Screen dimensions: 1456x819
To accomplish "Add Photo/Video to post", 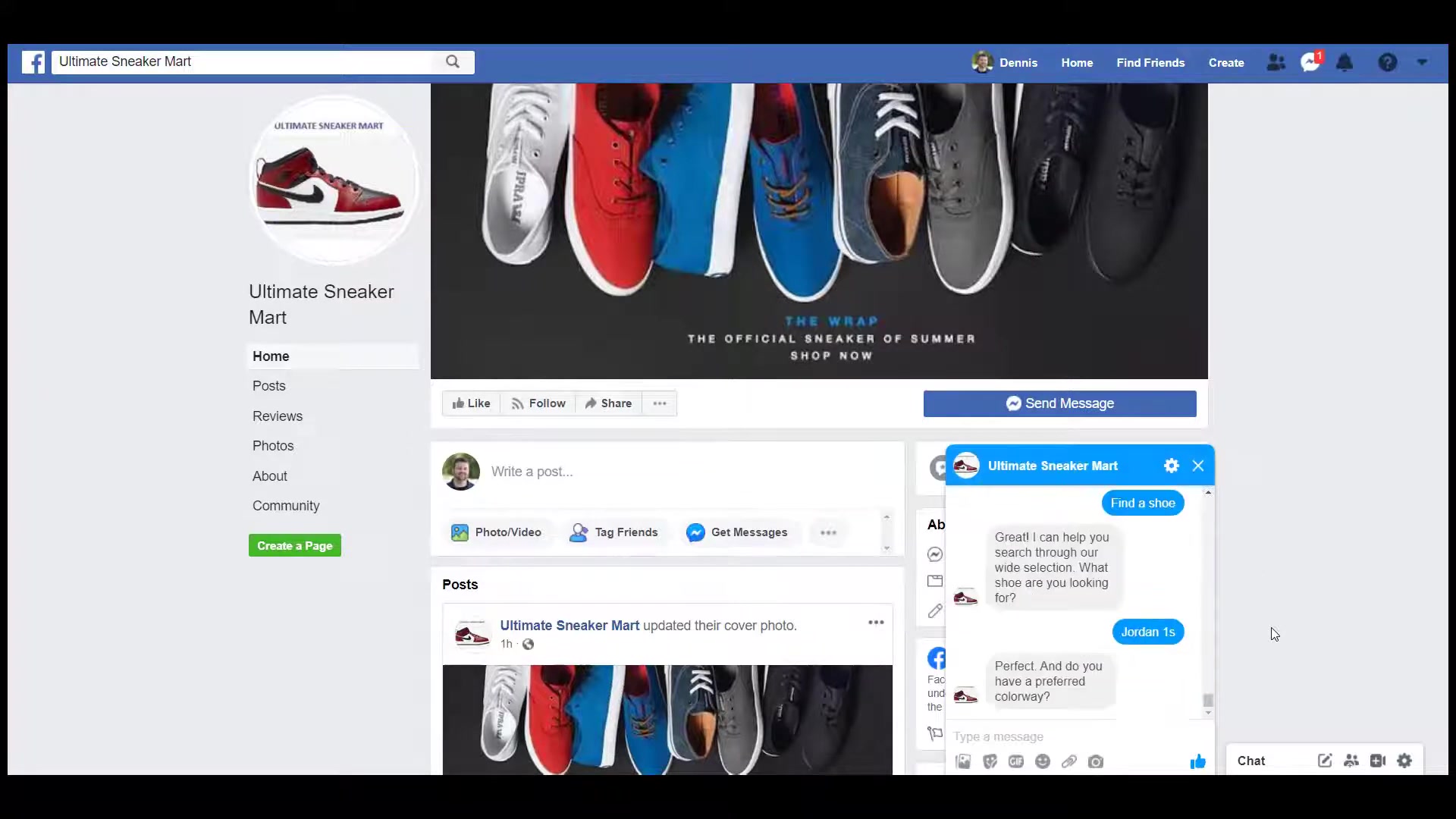I will (496, 532).
